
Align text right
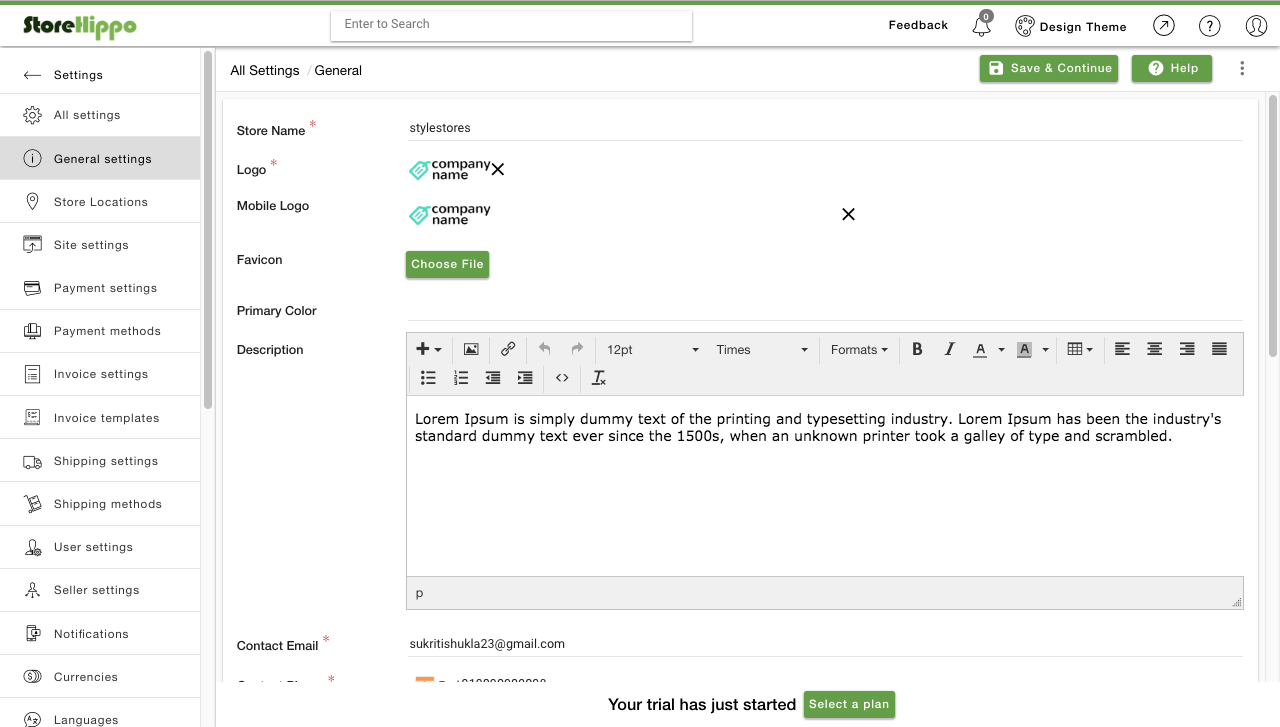tap(1187, 349)
